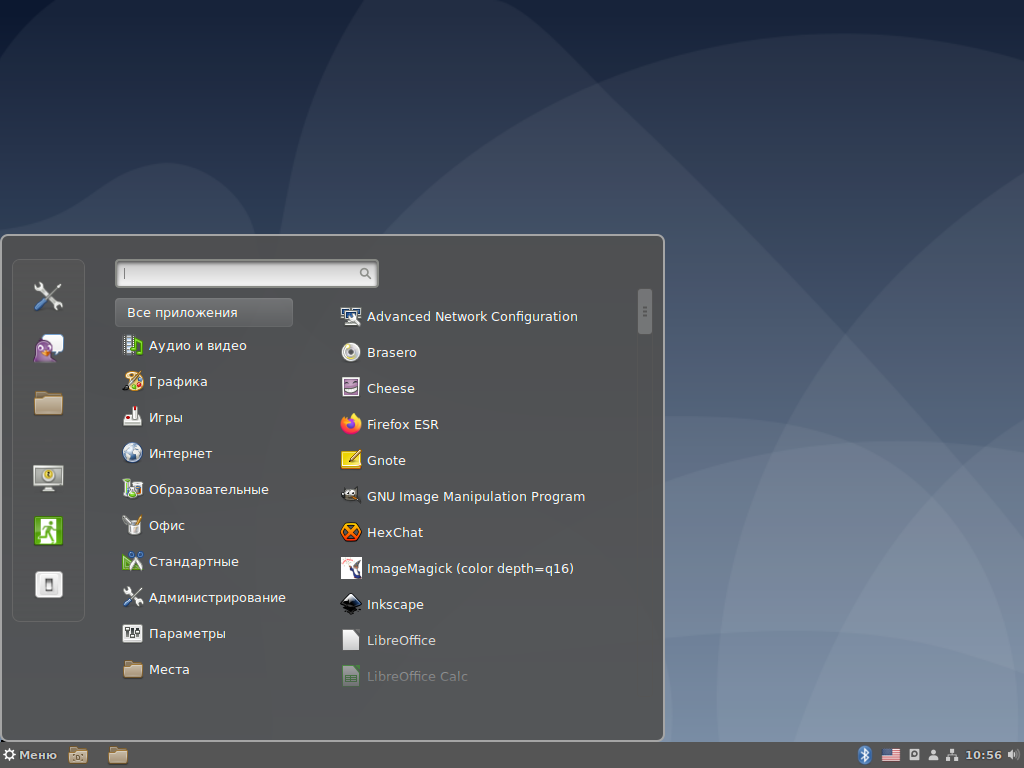Image resolution: width=1024 pixels, height=768 pixels.
Task: Click the application list scrollbar handle
Action: pos(645,312)
